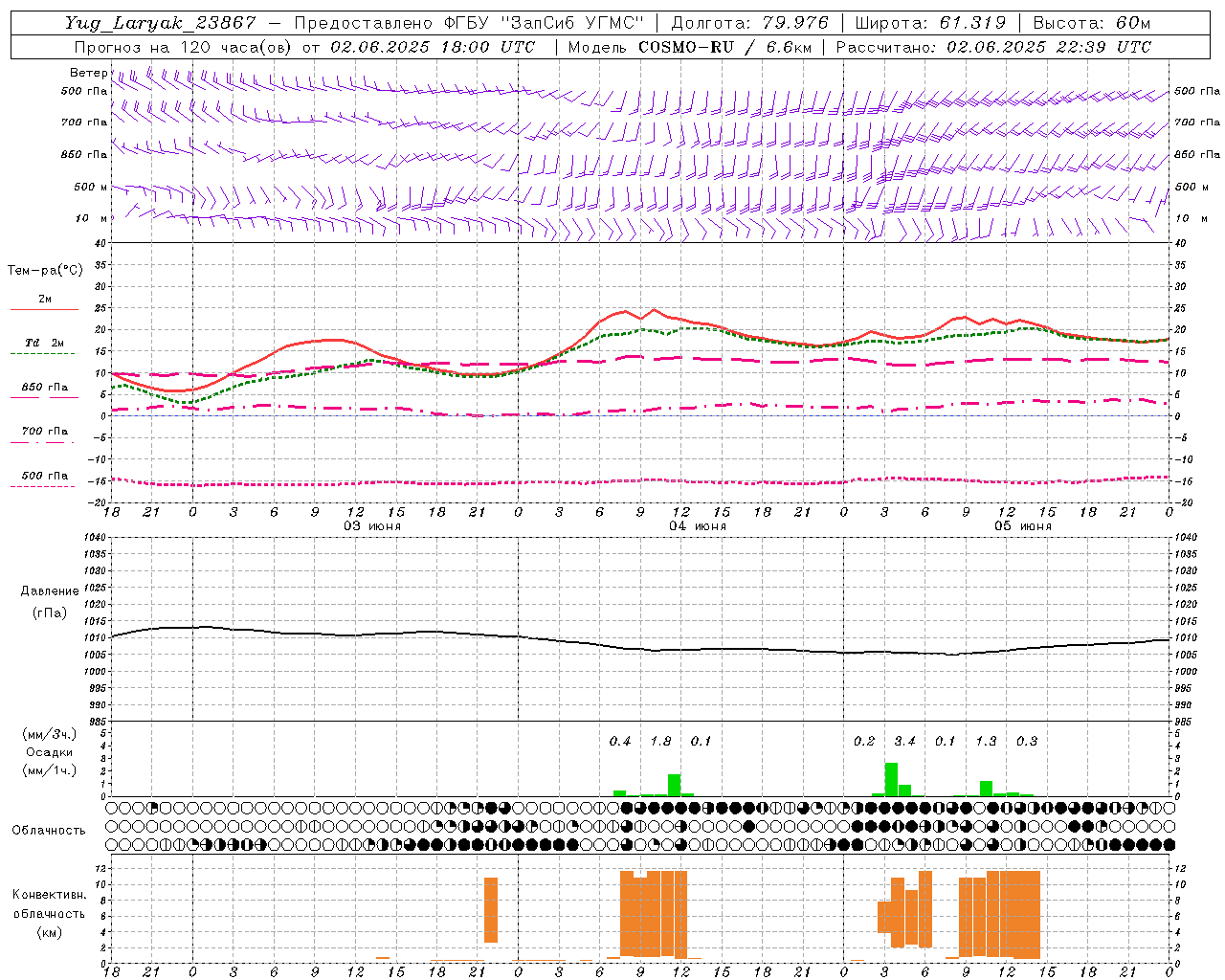Click the provider text ФГБУ "ЗапСиб УГМС"
Viewport: 1225px width, 980px height.
tap(544, 23)
